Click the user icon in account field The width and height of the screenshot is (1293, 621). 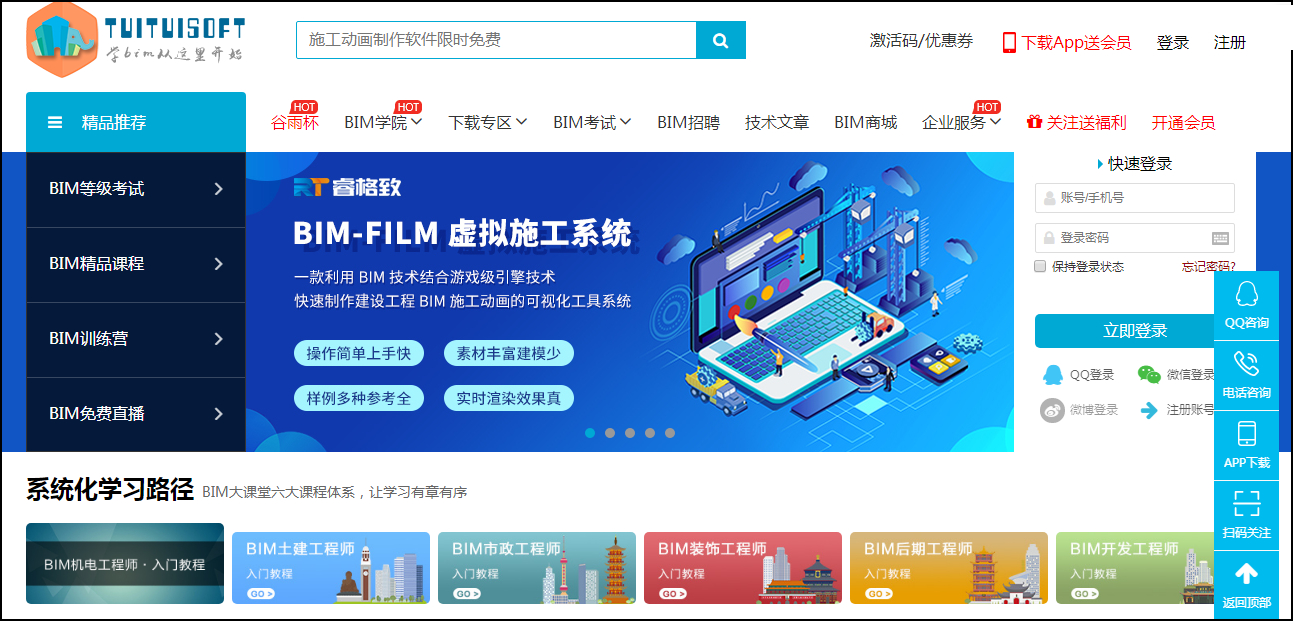click(1049, 198)
